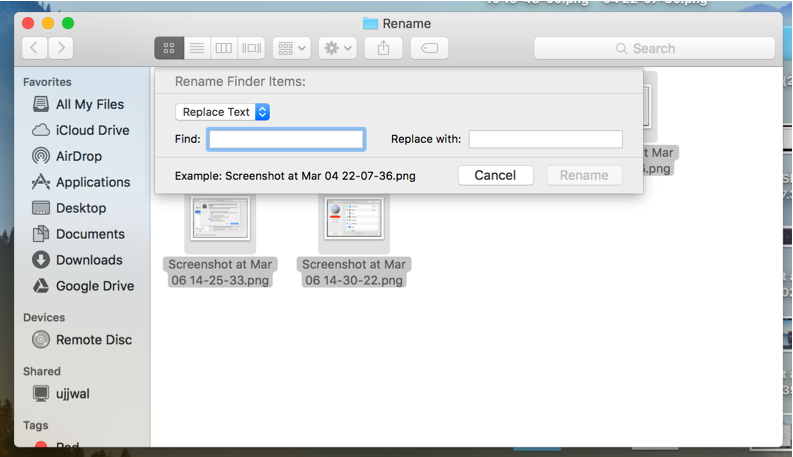
Task: Click the disabled Rename button
Action: click(x=584, y=175)
